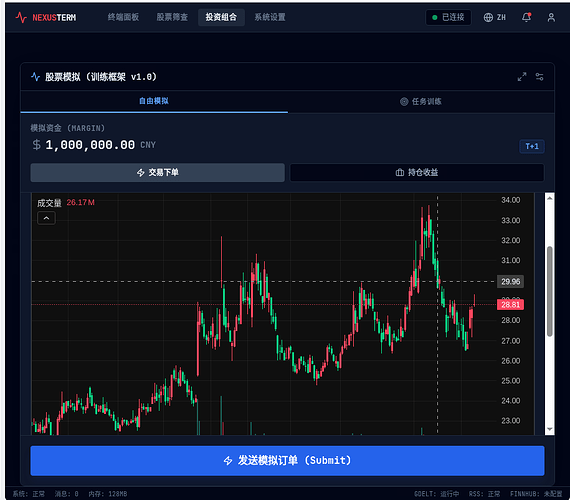Collapse the 成交量 indicator chevron
The height and width of the screenshot is (500, 570).
pyautogui.click(x=47, y=218)
